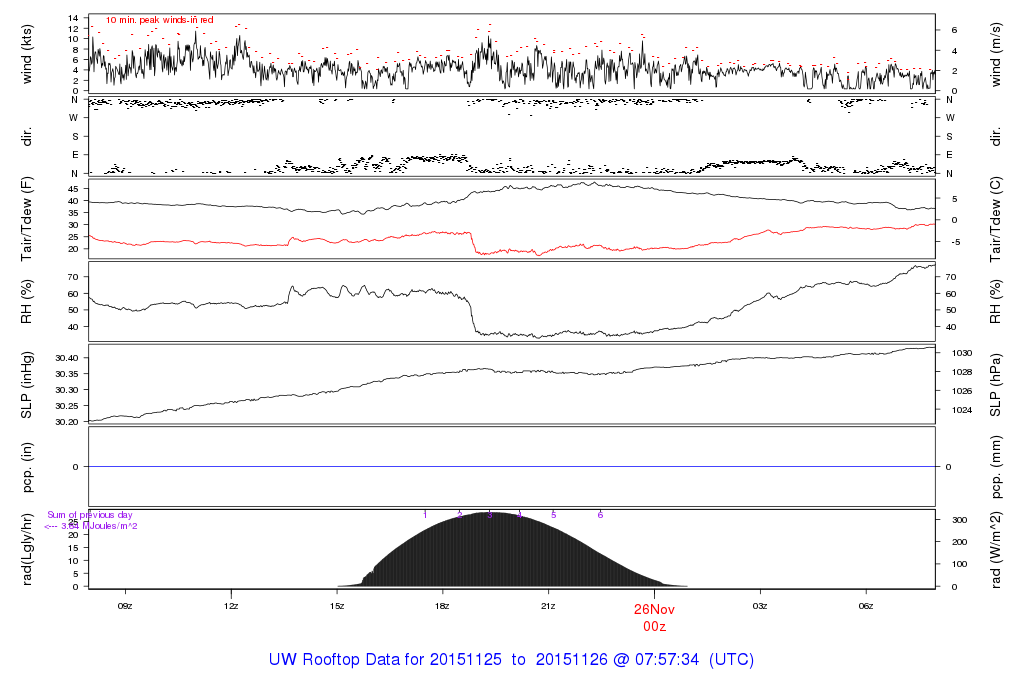Click the blue precipitation zero line
The width and height of the screenshot is (1024, 700).
click(512, 467)
